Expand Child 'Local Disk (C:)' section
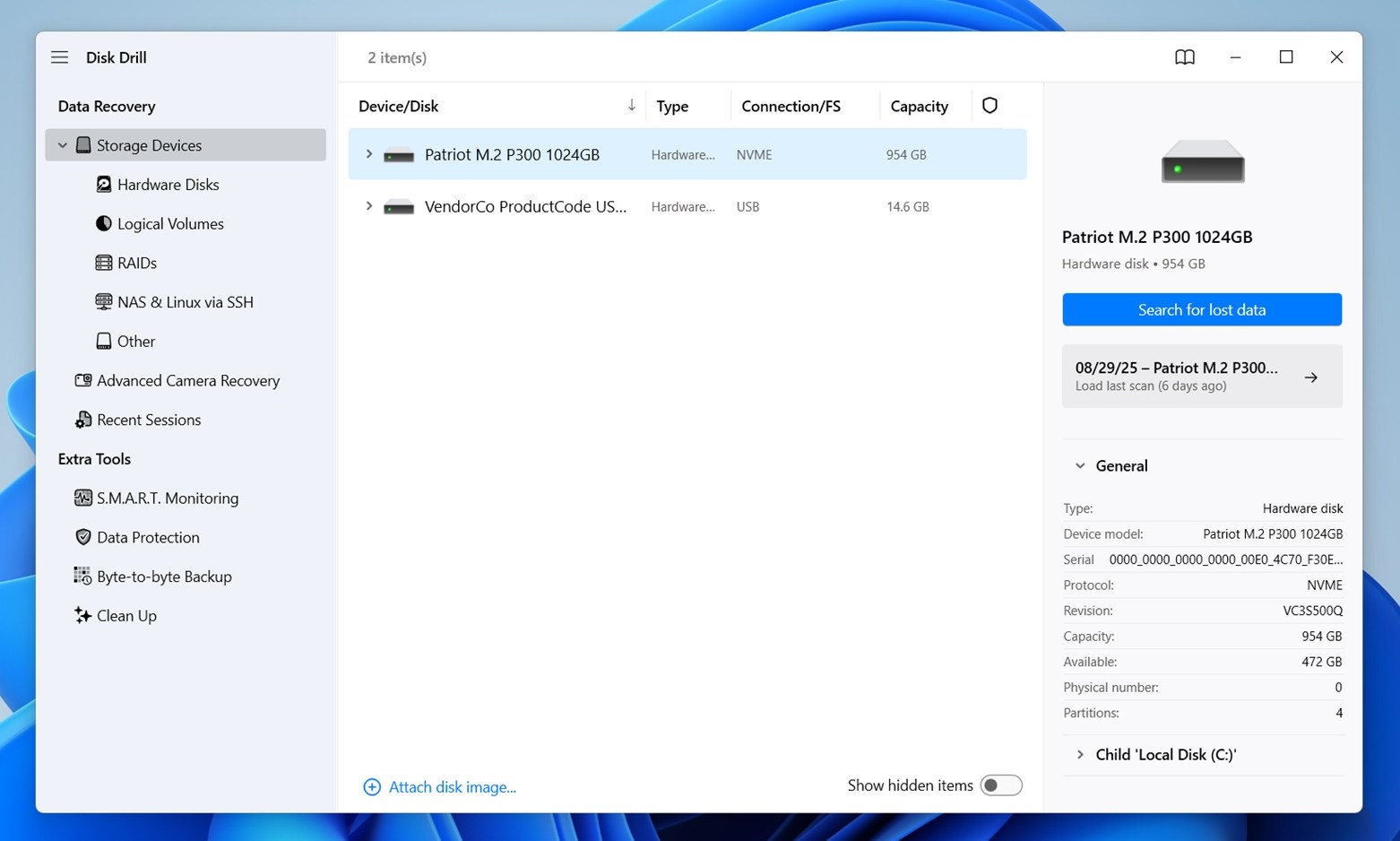1400x841 pixels. [1079, 754]
